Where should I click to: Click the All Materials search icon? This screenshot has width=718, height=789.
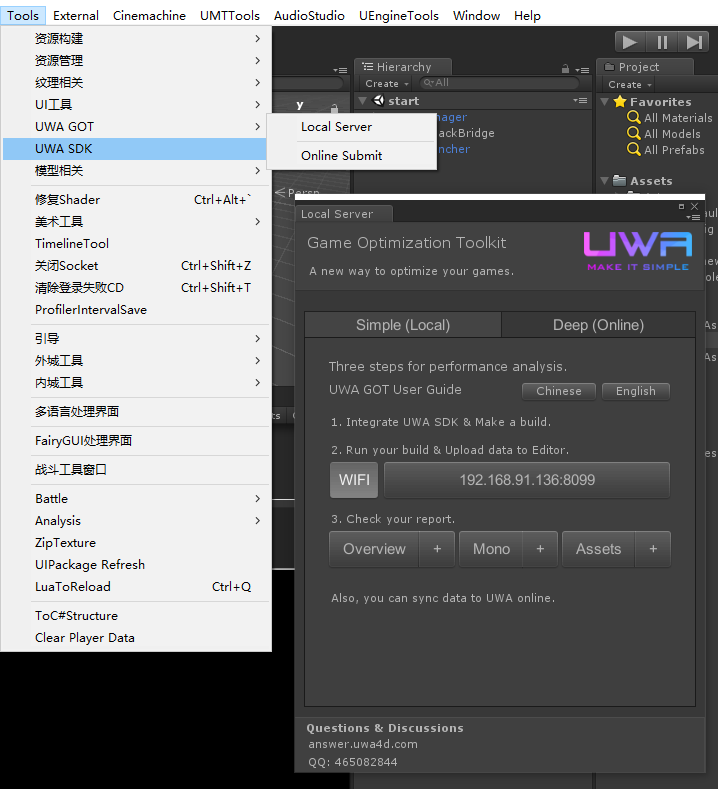point(633,117)
